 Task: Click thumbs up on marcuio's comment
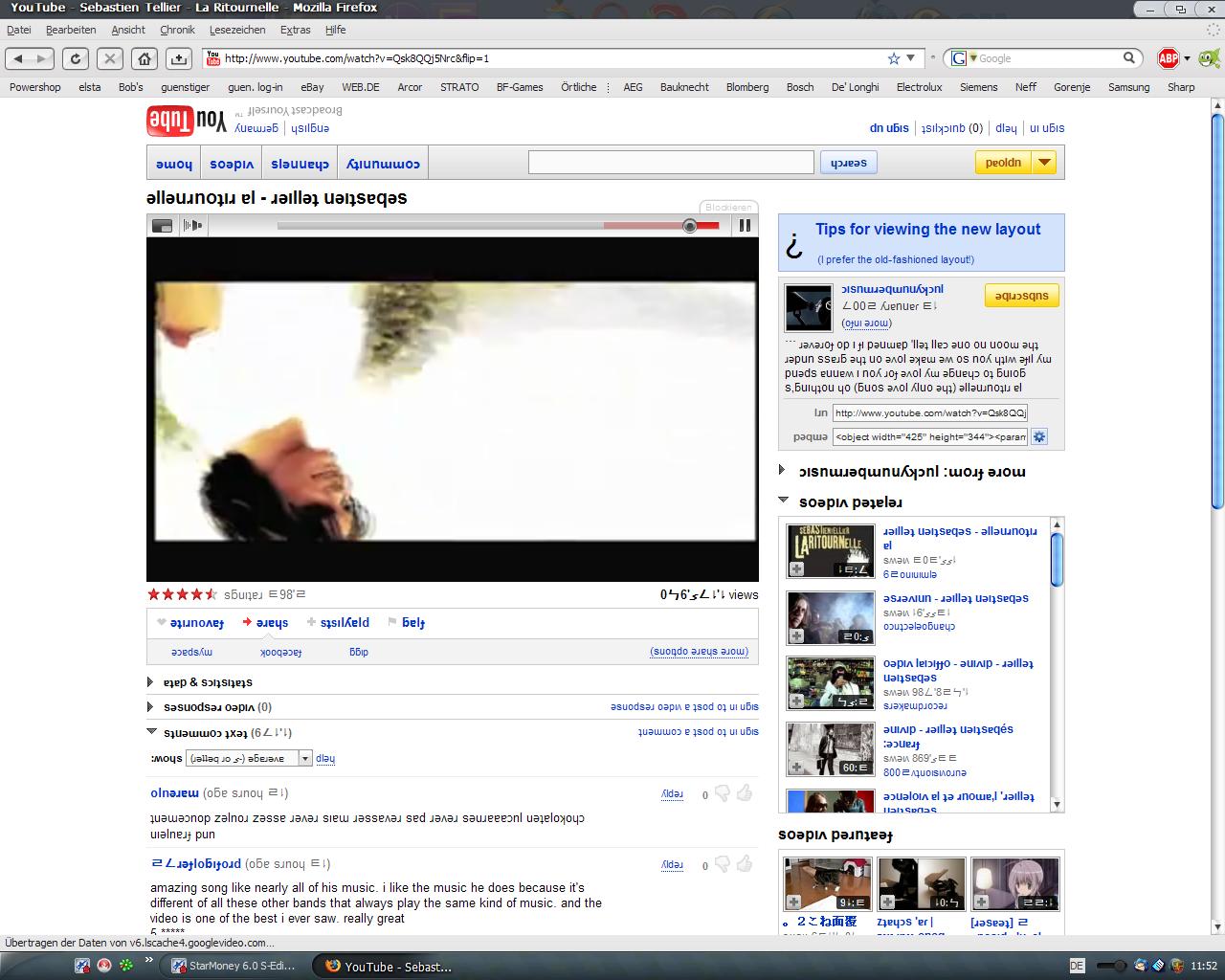point(745,793)
